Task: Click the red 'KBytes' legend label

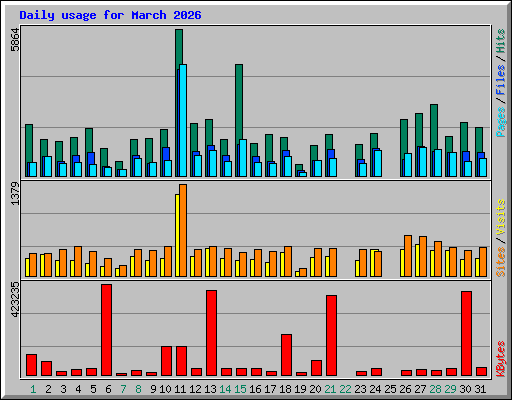Action: (501, 359)
